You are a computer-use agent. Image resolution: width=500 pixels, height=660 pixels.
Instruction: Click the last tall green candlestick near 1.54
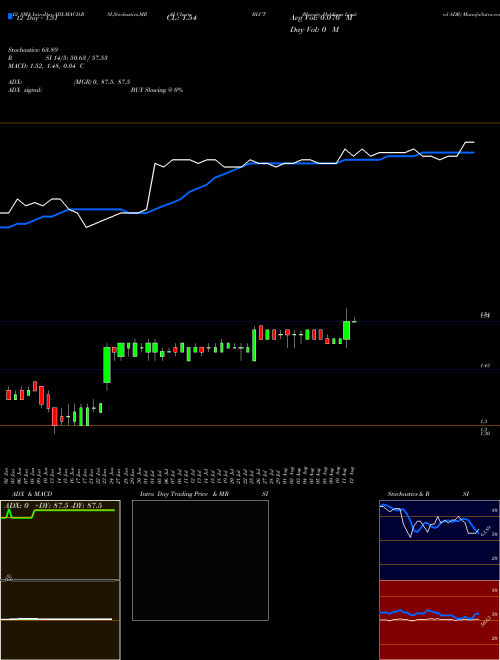346,330
